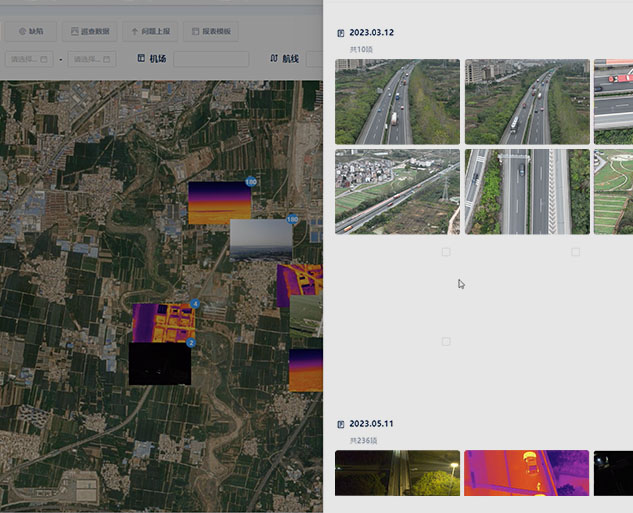Click the 机场 airport icon

(141, 59)
